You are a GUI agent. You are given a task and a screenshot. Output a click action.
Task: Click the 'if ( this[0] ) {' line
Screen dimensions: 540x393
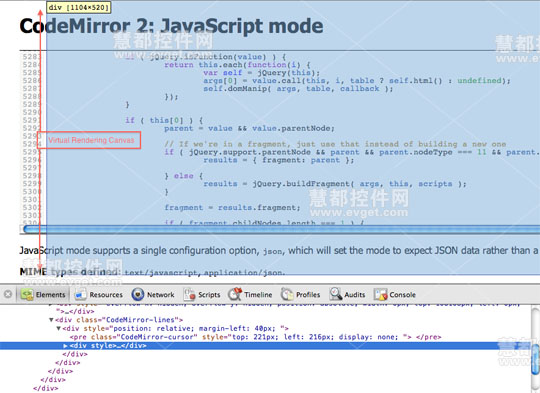tap(164, 120)
